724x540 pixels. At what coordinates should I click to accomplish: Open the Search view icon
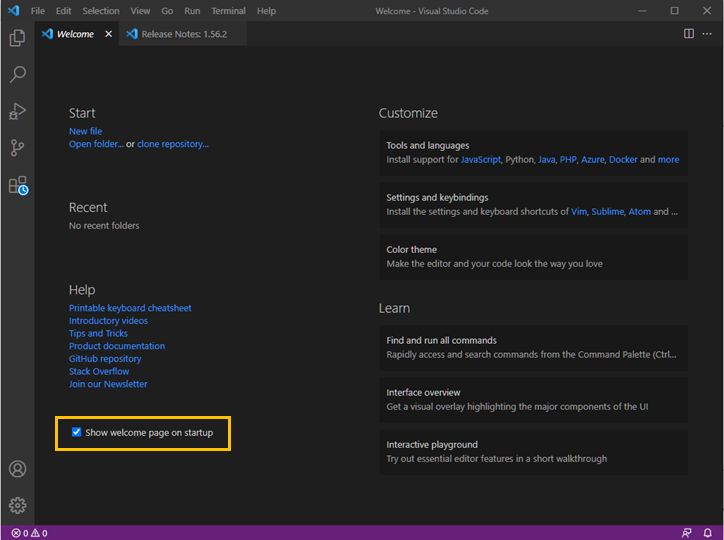[18, 74]
